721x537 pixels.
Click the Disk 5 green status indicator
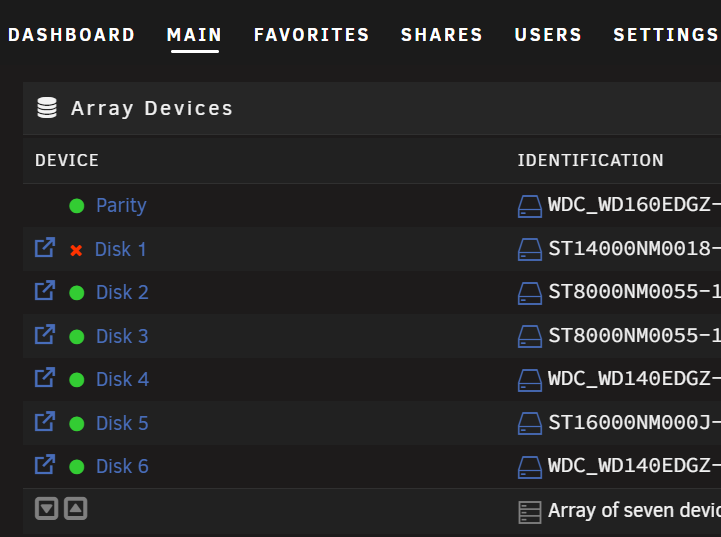coord(77,423)
